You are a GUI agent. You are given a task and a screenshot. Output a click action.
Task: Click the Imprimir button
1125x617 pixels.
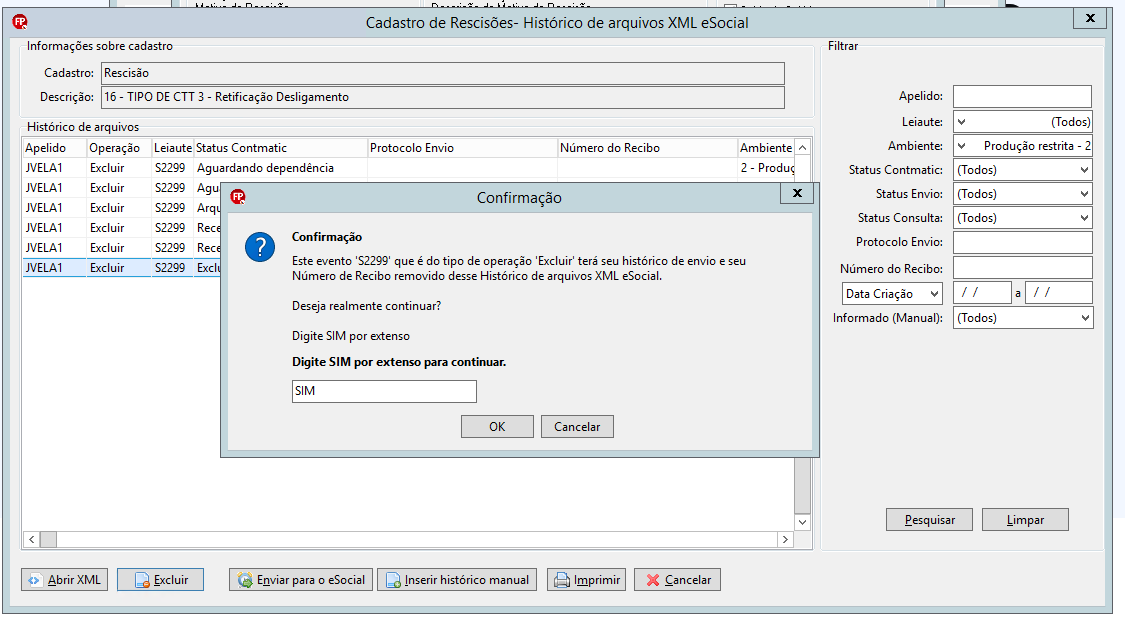point(586,580)
